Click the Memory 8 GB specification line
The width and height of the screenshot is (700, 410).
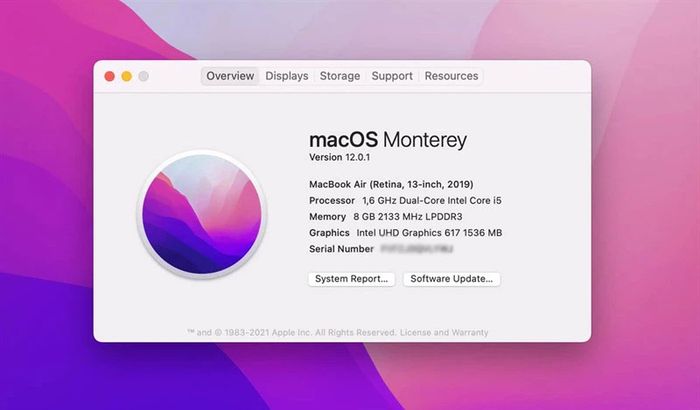tap(386, 217)
